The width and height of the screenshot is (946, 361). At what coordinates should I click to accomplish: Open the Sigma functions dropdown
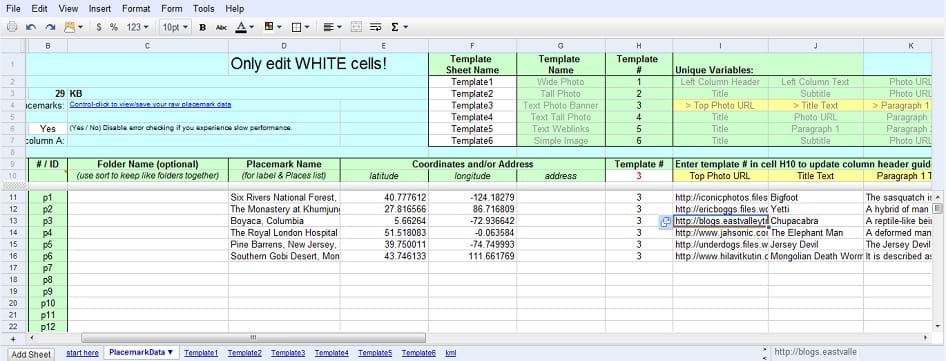coord(399,27)
